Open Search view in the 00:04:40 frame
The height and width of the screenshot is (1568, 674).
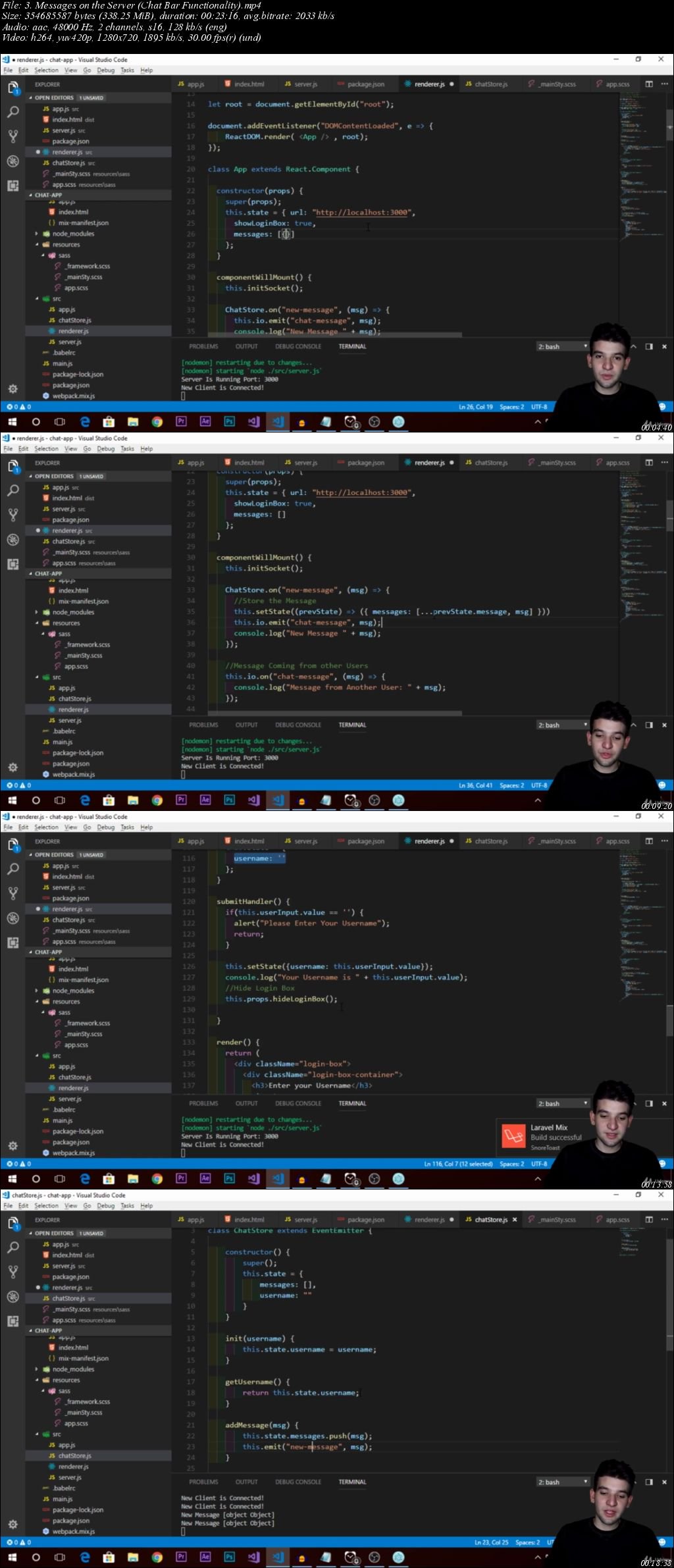point(13,112)
